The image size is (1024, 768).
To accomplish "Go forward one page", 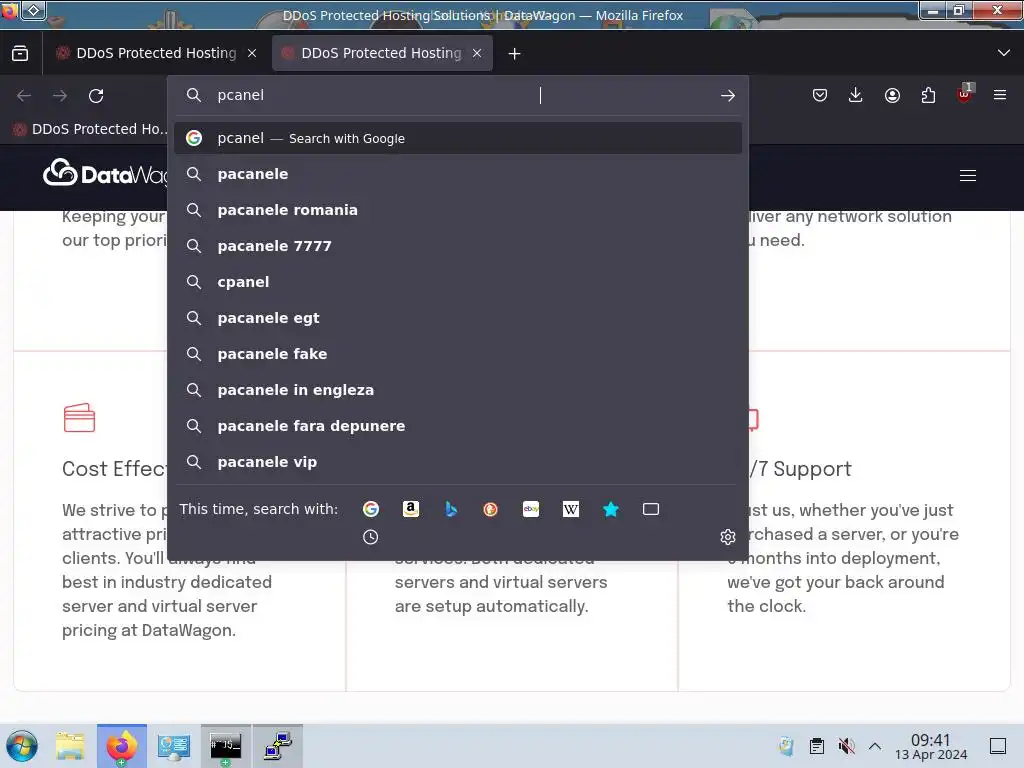I will click(60, 96).
